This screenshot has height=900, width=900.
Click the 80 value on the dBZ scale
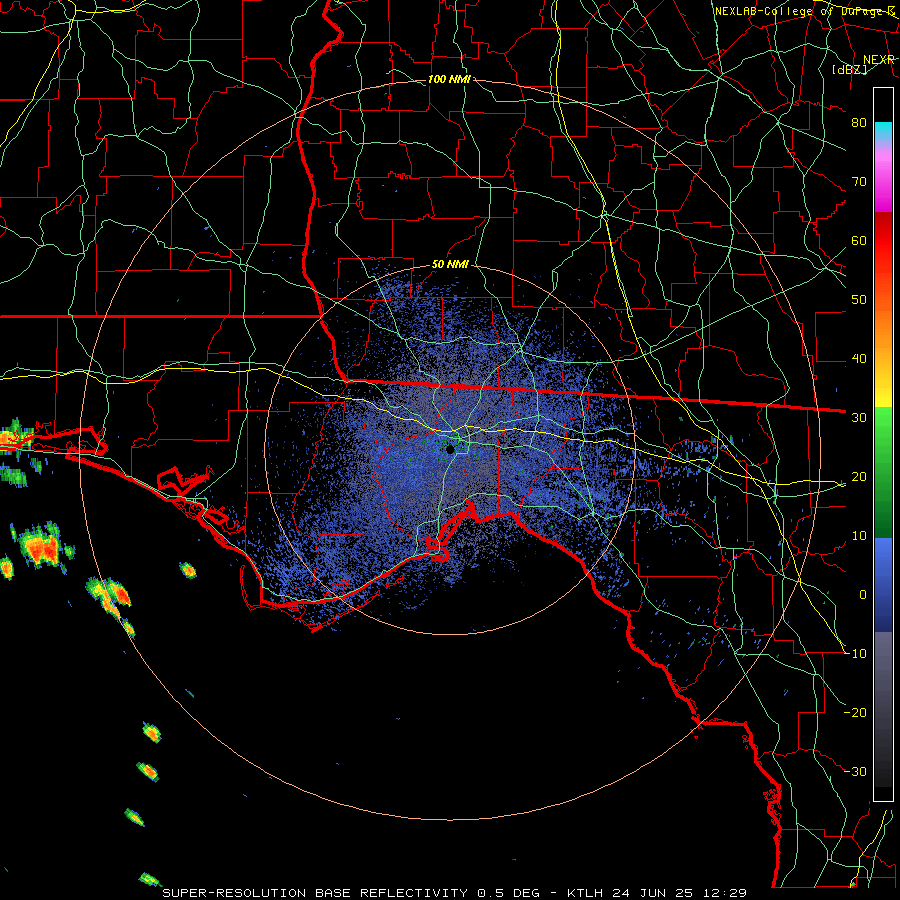coord(859,122)
